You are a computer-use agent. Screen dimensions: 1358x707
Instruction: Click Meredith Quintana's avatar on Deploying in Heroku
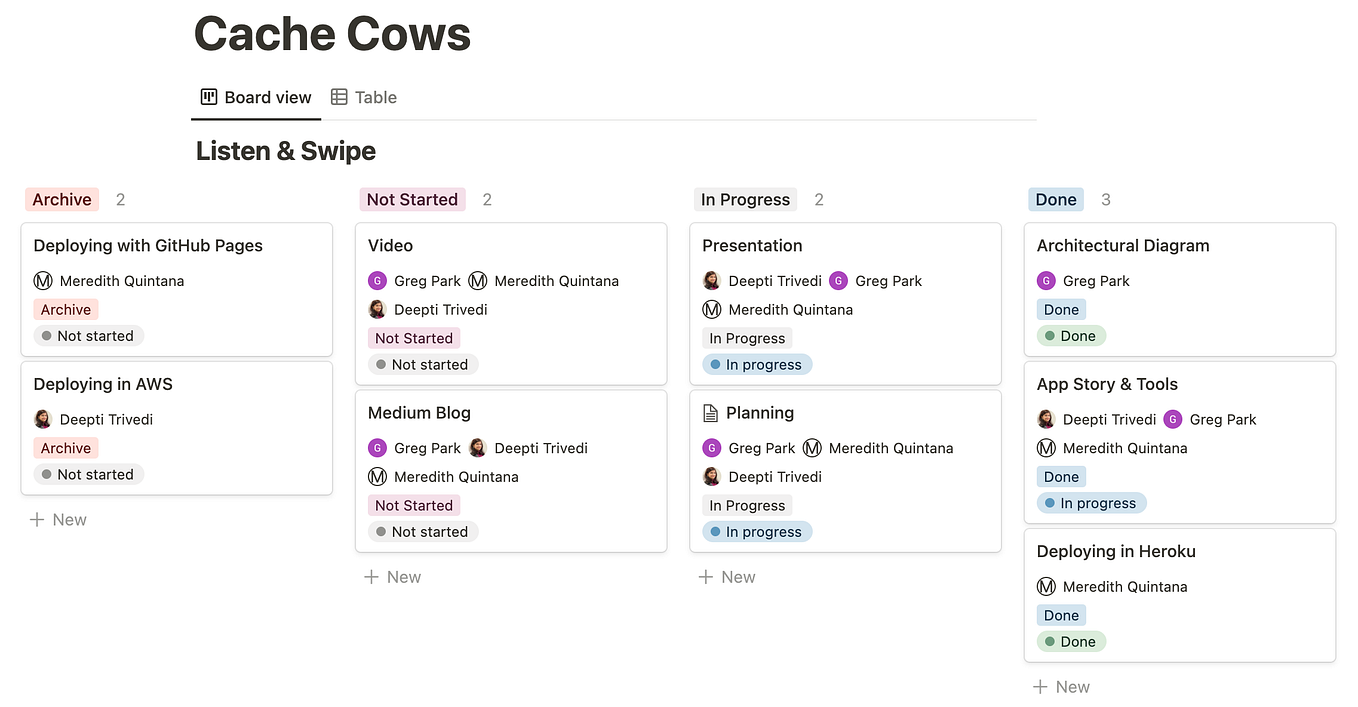pyautogui.click(x=1046, y=587)
